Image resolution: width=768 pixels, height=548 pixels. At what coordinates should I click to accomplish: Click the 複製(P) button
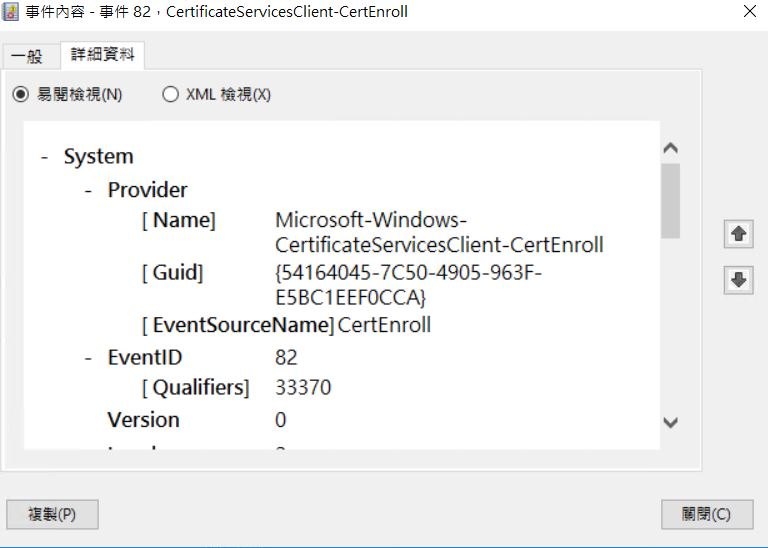pos(52,514)
